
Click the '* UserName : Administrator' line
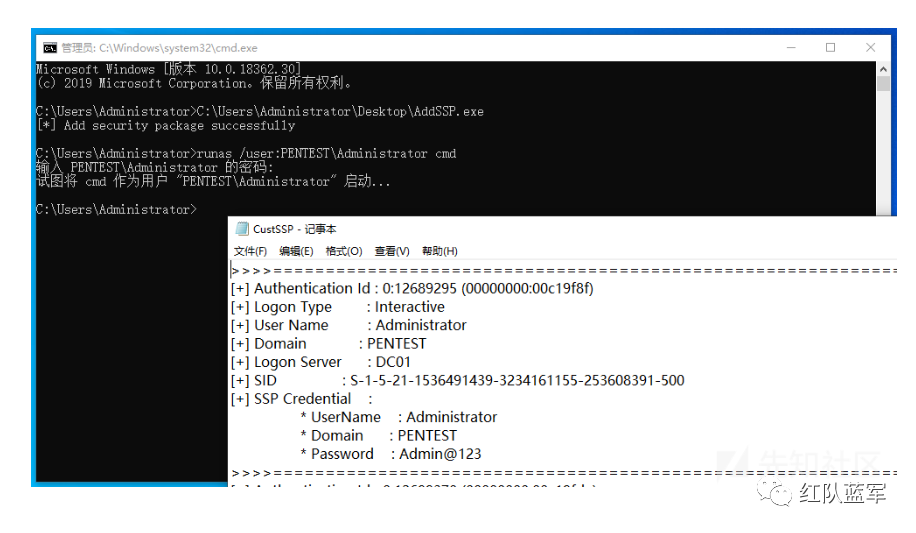[398, 417]
